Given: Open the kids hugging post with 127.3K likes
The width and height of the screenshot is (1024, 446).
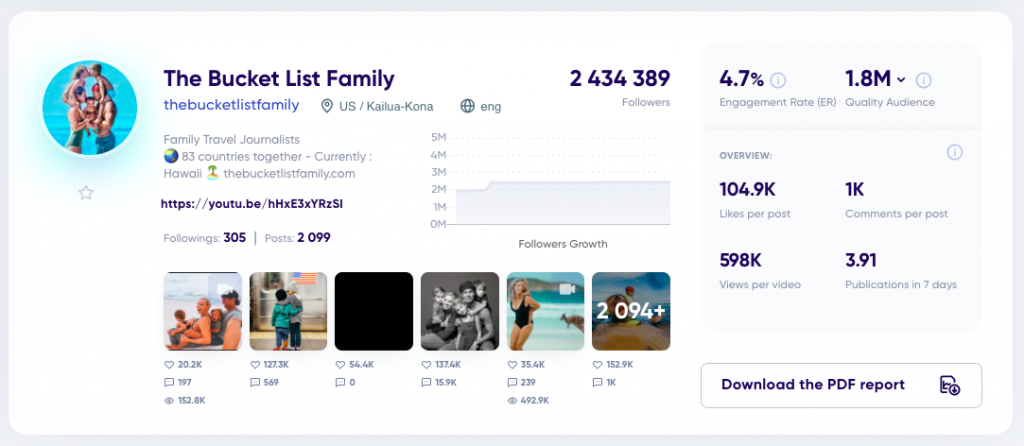Looking at the screenshot, I should [288, 311].
